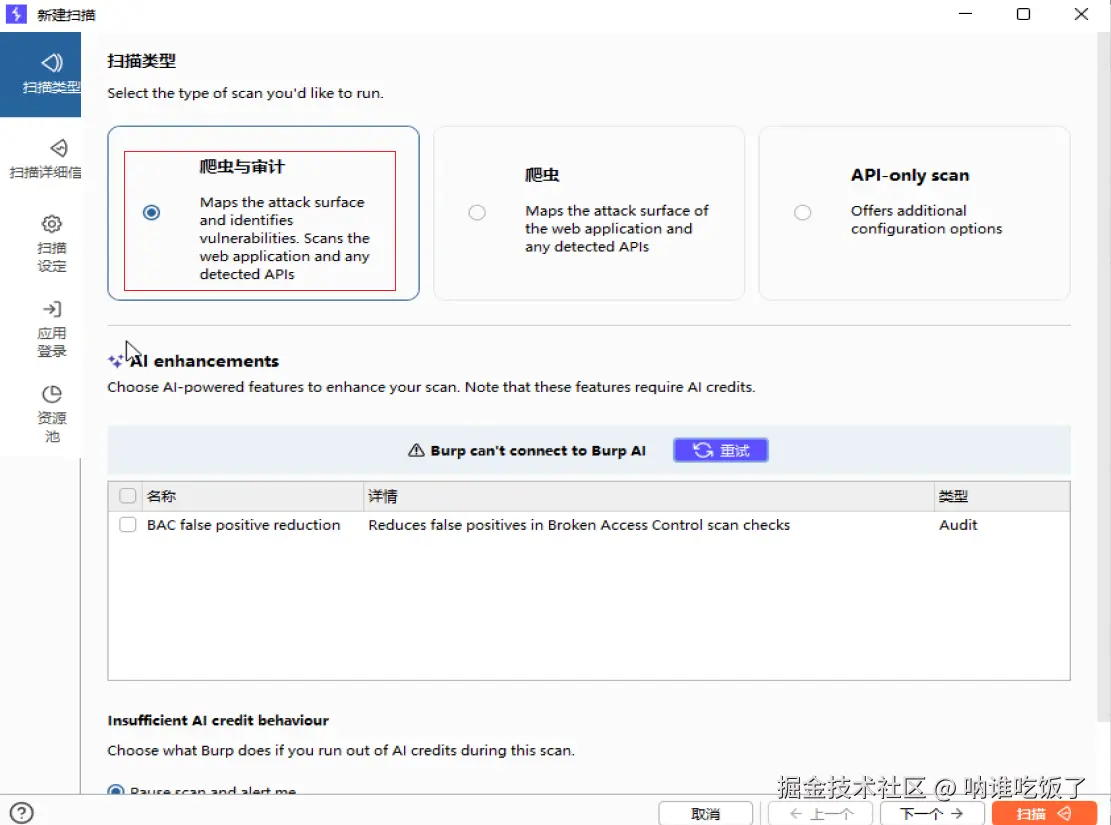Click the 重试 retry button
The image size is (1111, 825).
tap(721, 450)
